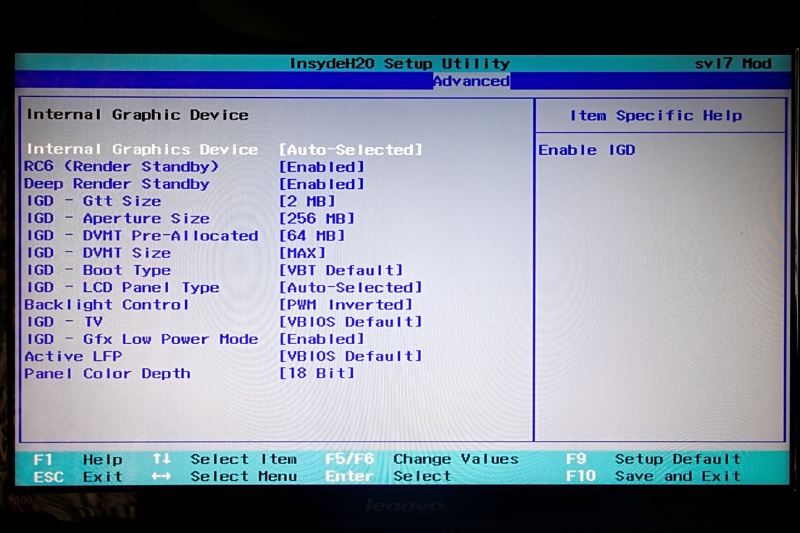The image size is (800, 533).
Task: Click the F9 Setup Default hint
Action: (653, 459)
